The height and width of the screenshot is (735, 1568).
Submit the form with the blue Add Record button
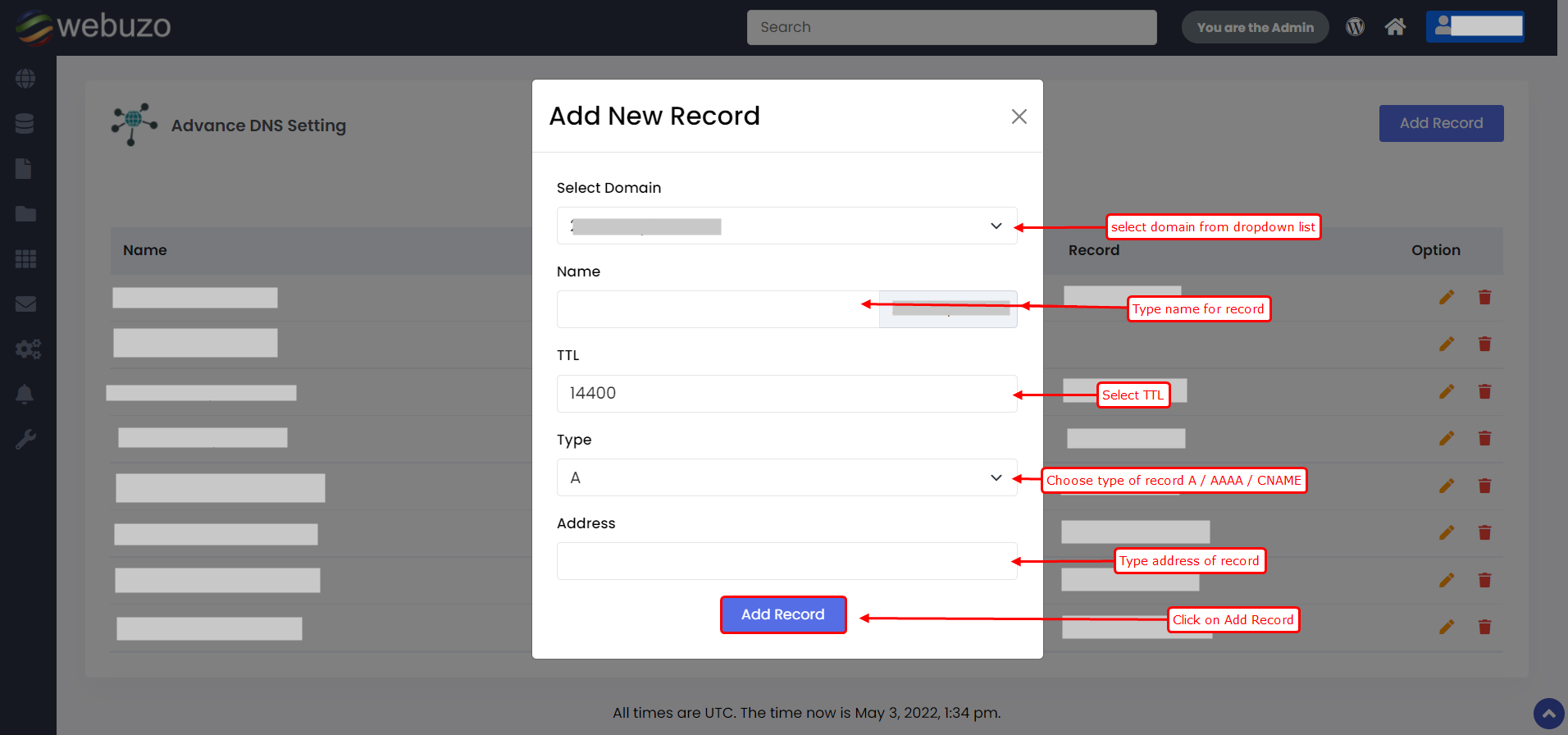(782, 614)
